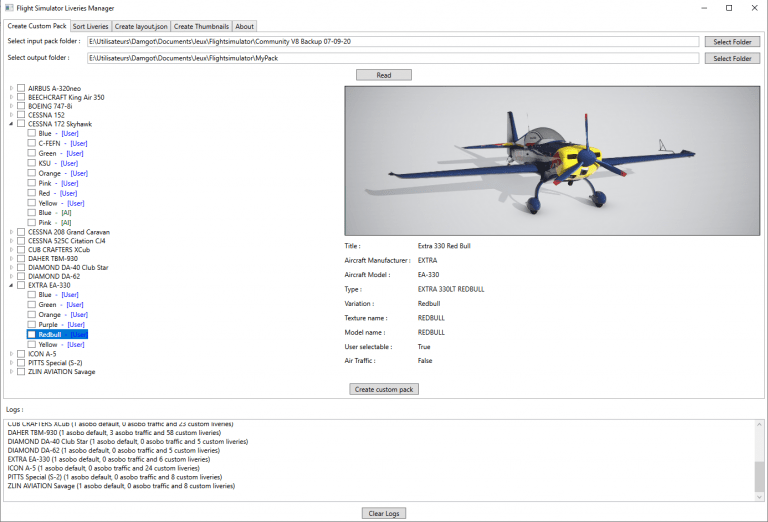Click the Extra 330 Red Bull preview image
The height and width of the screenshot is (522, 768).
tap(552, 161)
